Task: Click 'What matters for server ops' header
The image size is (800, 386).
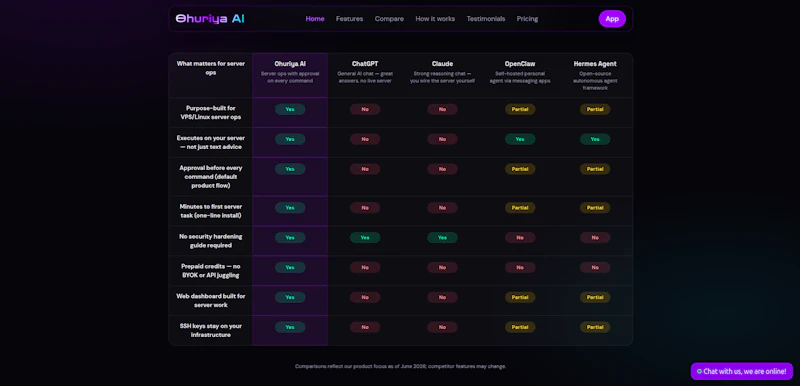Action: pyautogui.click(x=211, y=68)
